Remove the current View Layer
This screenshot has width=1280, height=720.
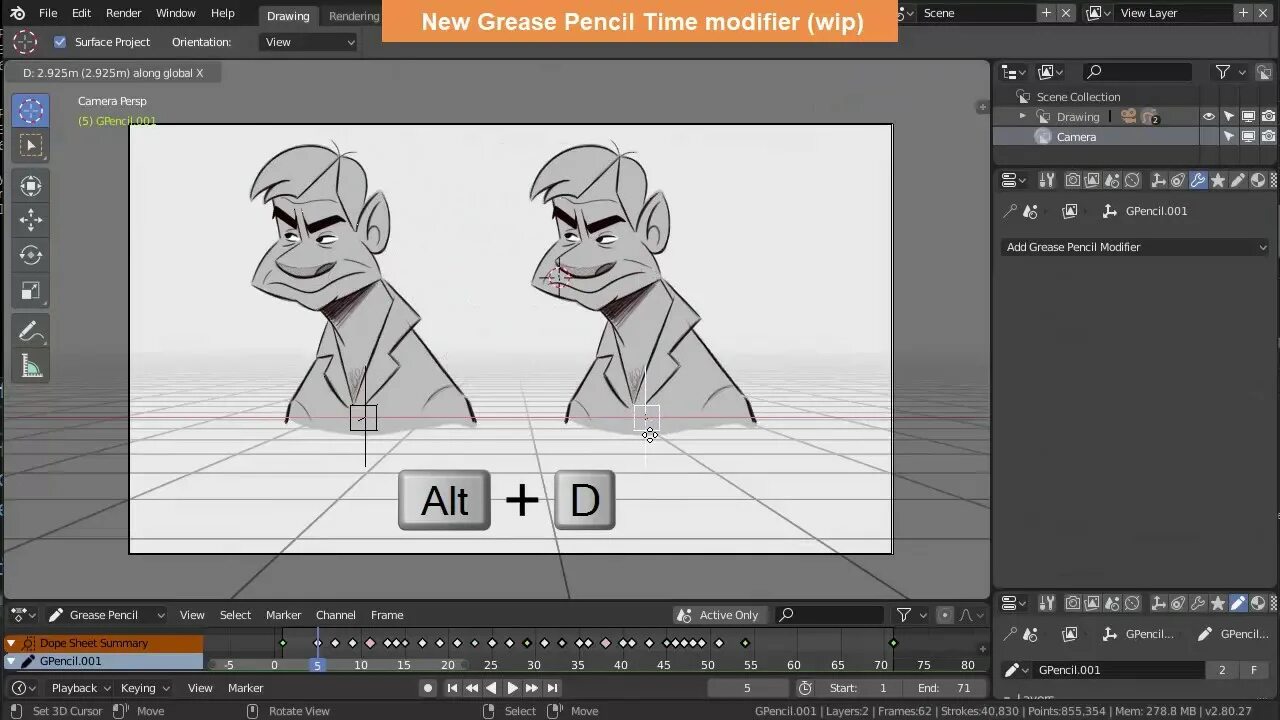point(1265,13)
